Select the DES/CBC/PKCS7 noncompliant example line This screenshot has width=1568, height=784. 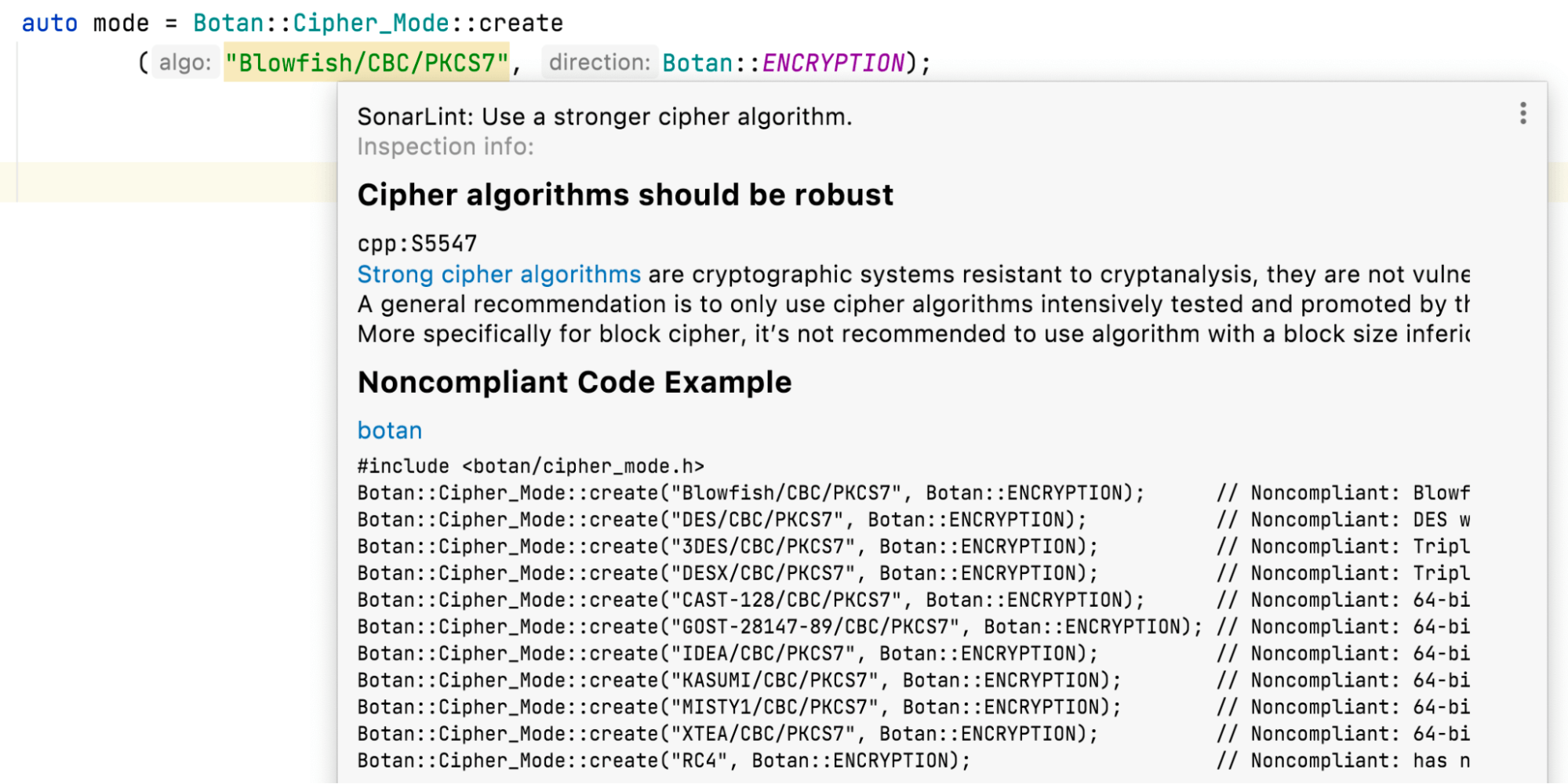pos(721,519)
